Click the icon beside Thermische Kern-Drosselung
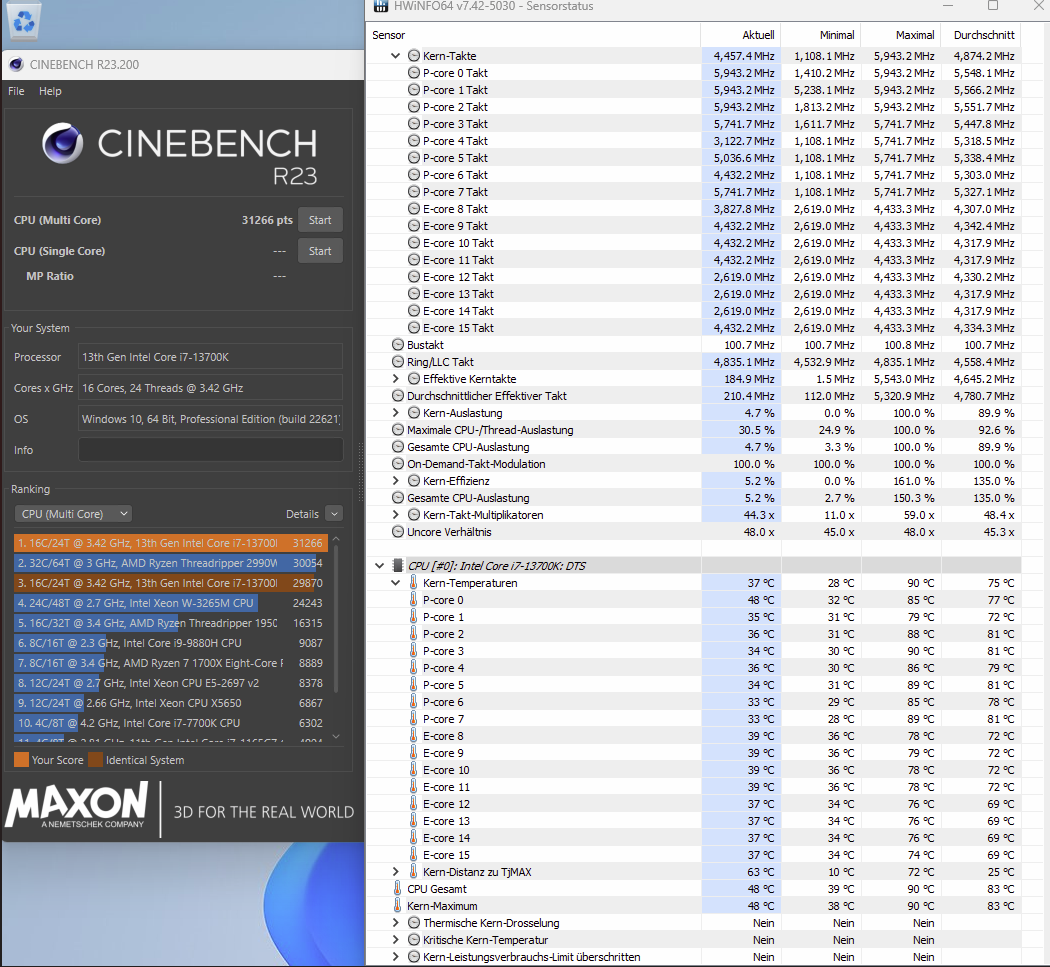The image size is (1050, 967). tap(414, 923)
